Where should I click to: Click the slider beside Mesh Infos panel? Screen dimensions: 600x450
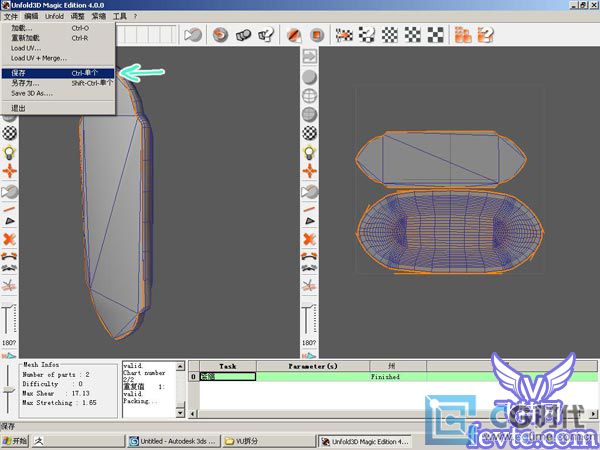click(8, 389)
